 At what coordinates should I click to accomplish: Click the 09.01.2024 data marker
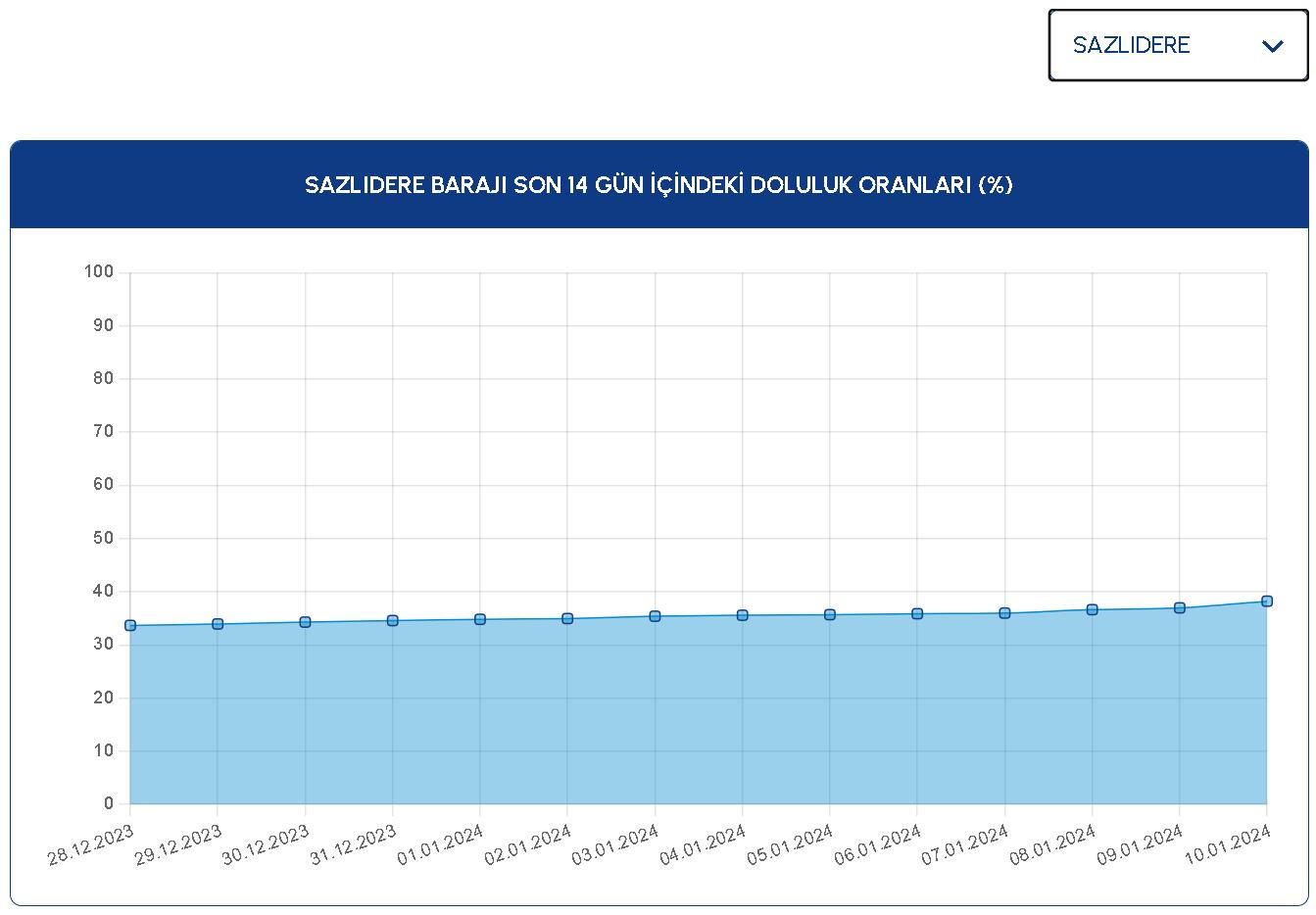pos(1180,607)
